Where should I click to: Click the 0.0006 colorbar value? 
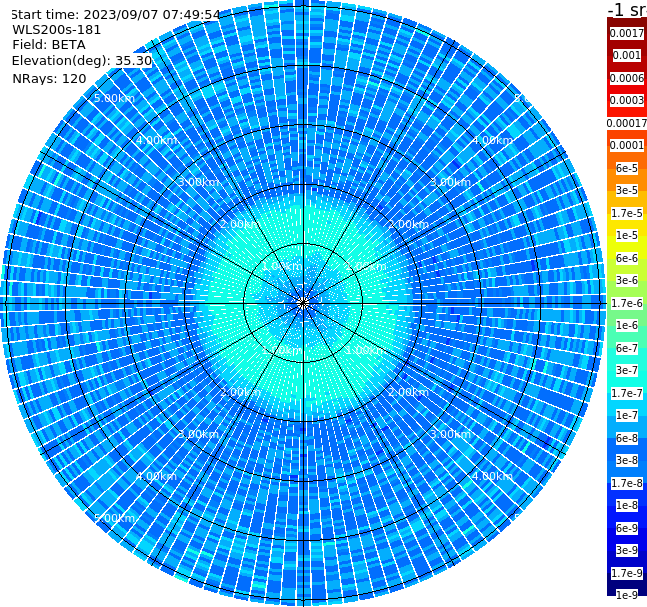pyautogui.click(x=627, y=78)
